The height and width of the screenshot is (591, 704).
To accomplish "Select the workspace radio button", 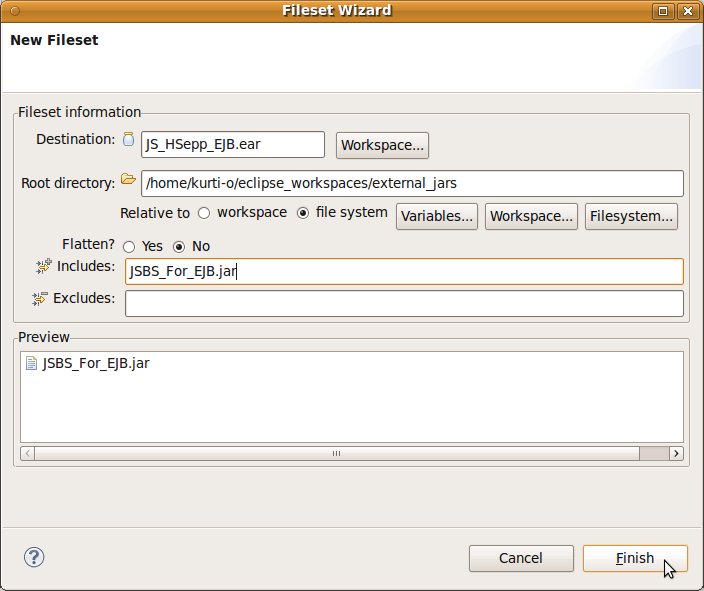I will [x=204, y=213].
